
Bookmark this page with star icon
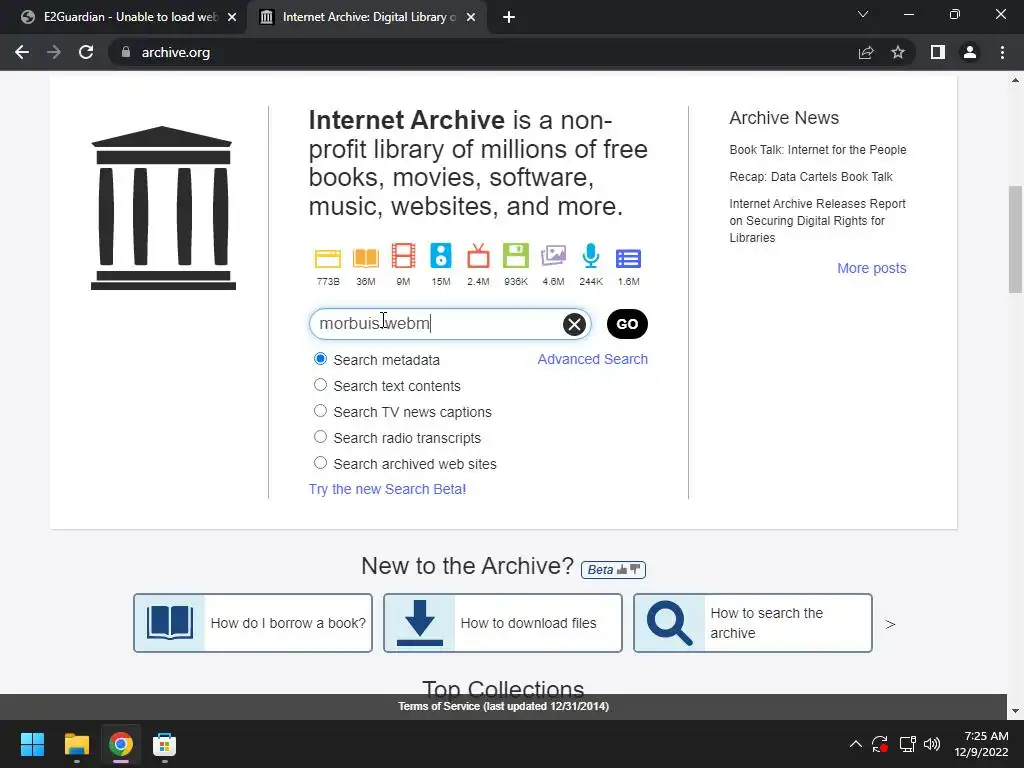click(x=898, y=52)
